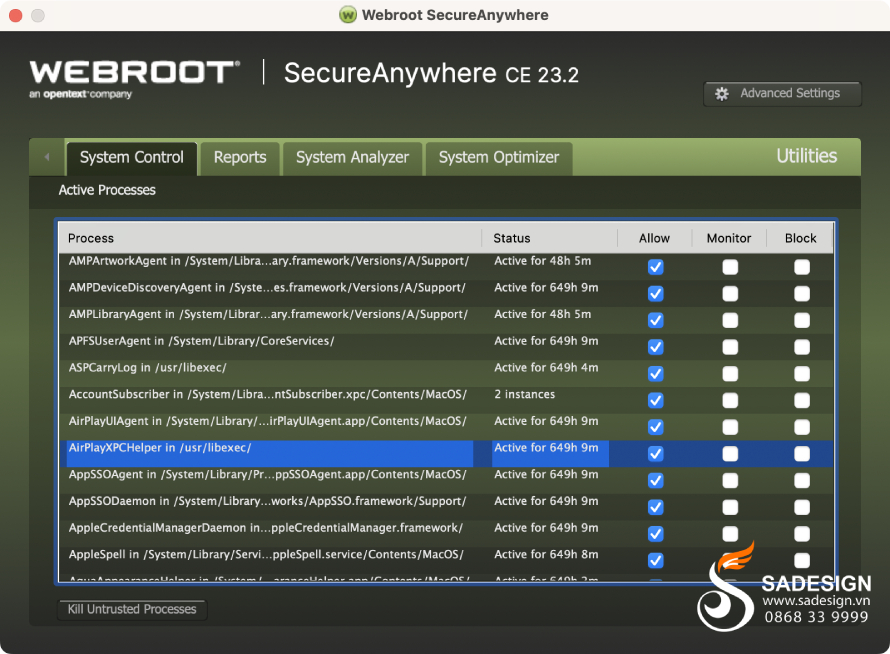Click the Allow column header
This screenshot has height=654, width=890.
coord(654,238)
